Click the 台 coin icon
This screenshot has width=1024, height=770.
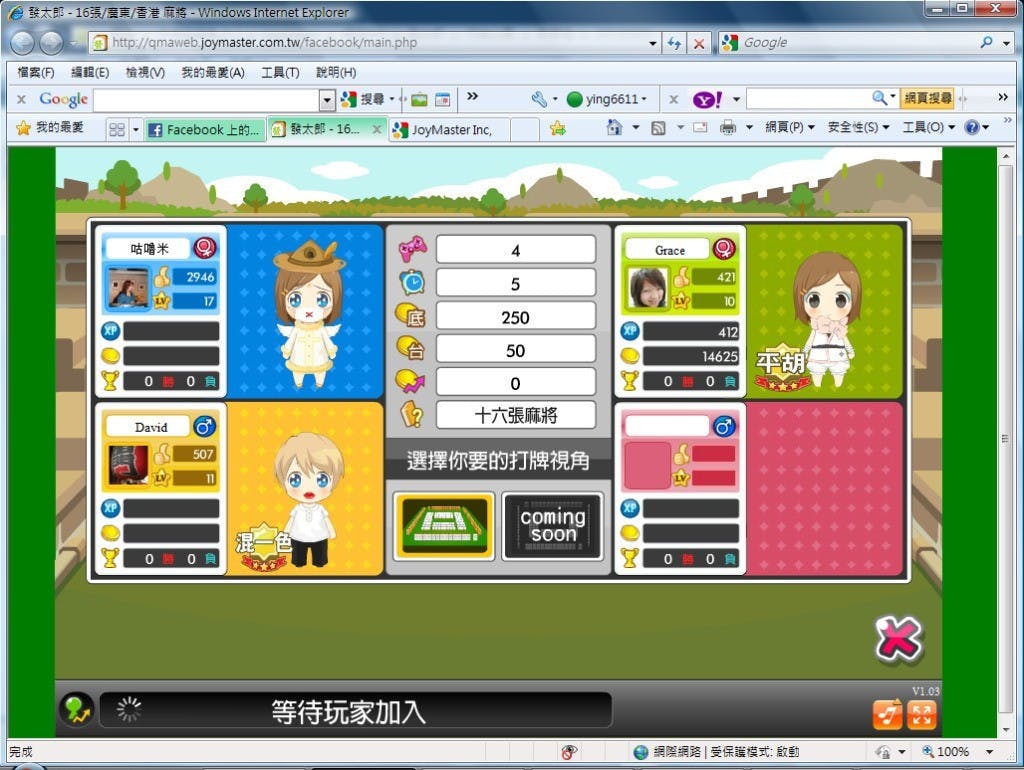click(411, 348)
